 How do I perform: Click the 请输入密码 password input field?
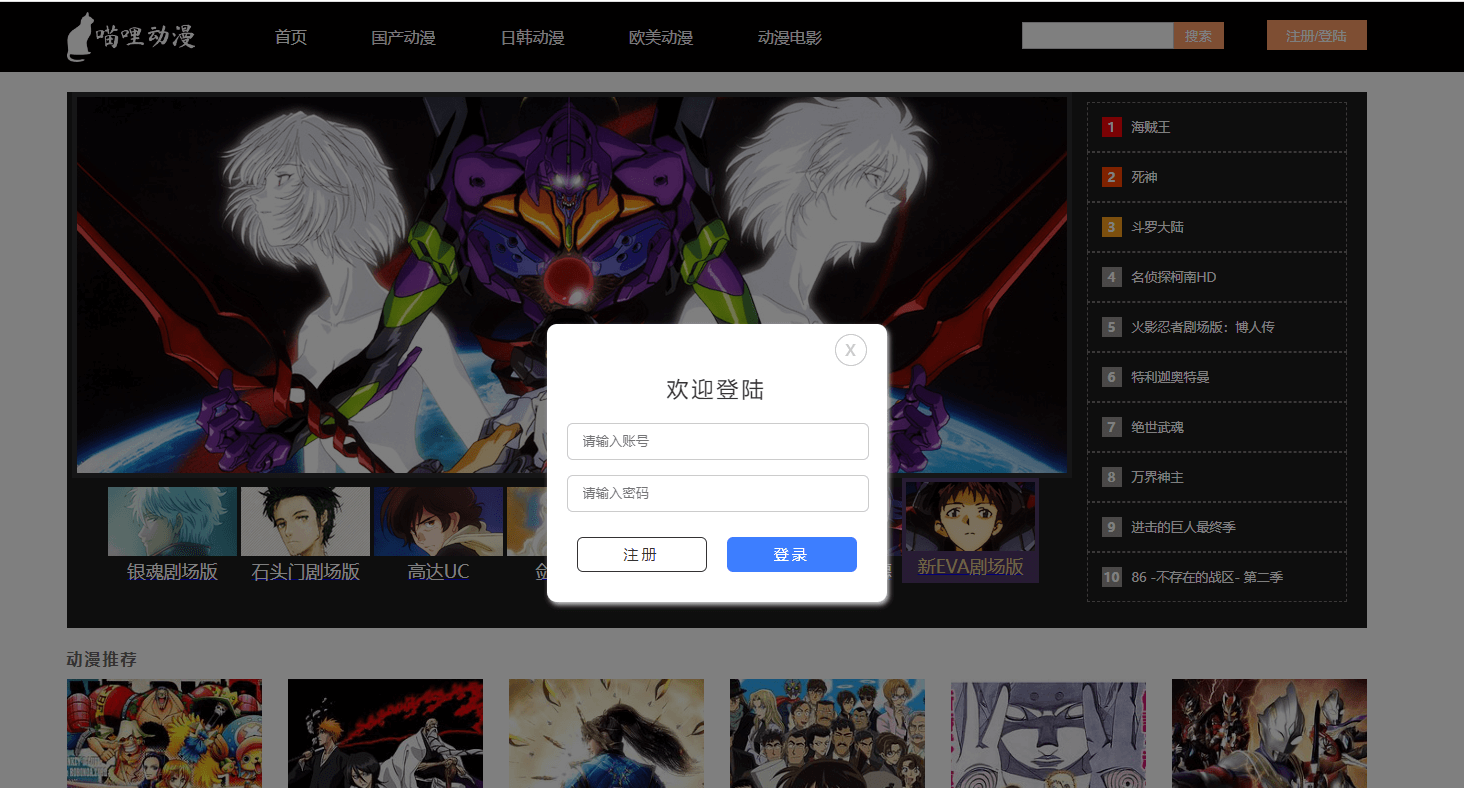click(717, 493)
